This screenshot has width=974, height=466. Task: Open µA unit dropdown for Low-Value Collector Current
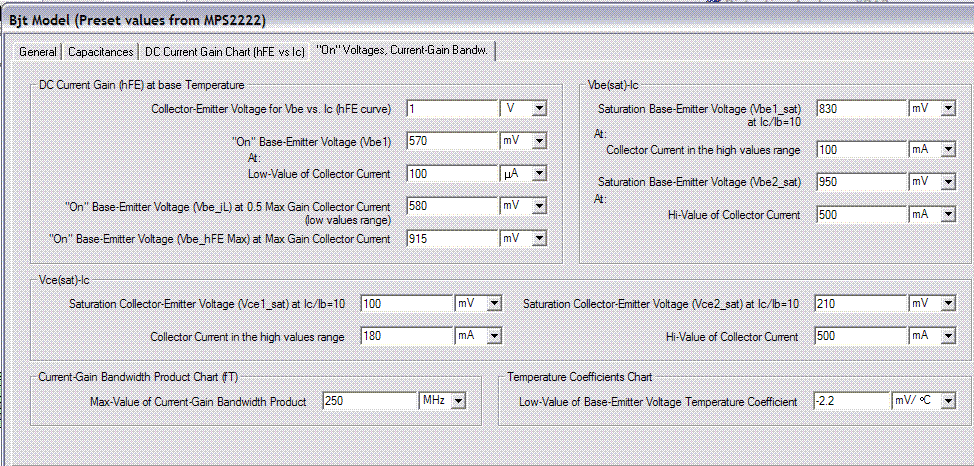pyautogui.click(x=539, y=175)
